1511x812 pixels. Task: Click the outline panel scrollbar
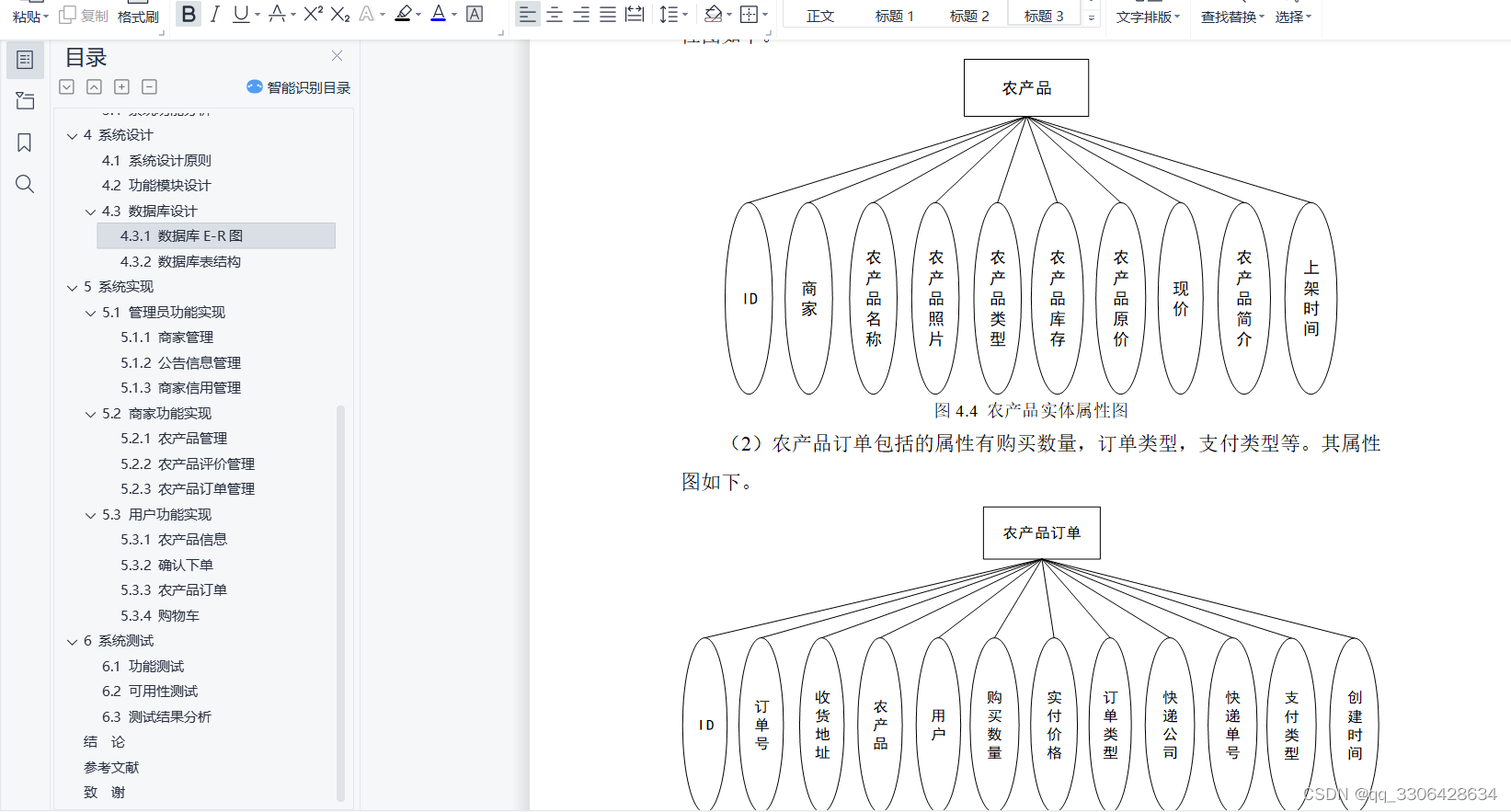tap(340, 603)
